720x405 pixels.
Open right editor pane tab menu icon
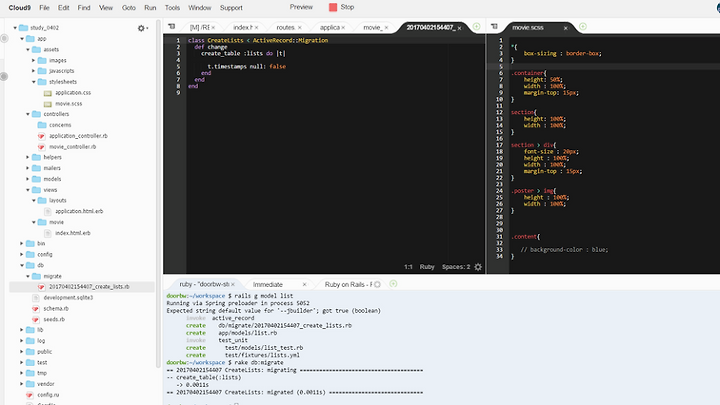494,27
